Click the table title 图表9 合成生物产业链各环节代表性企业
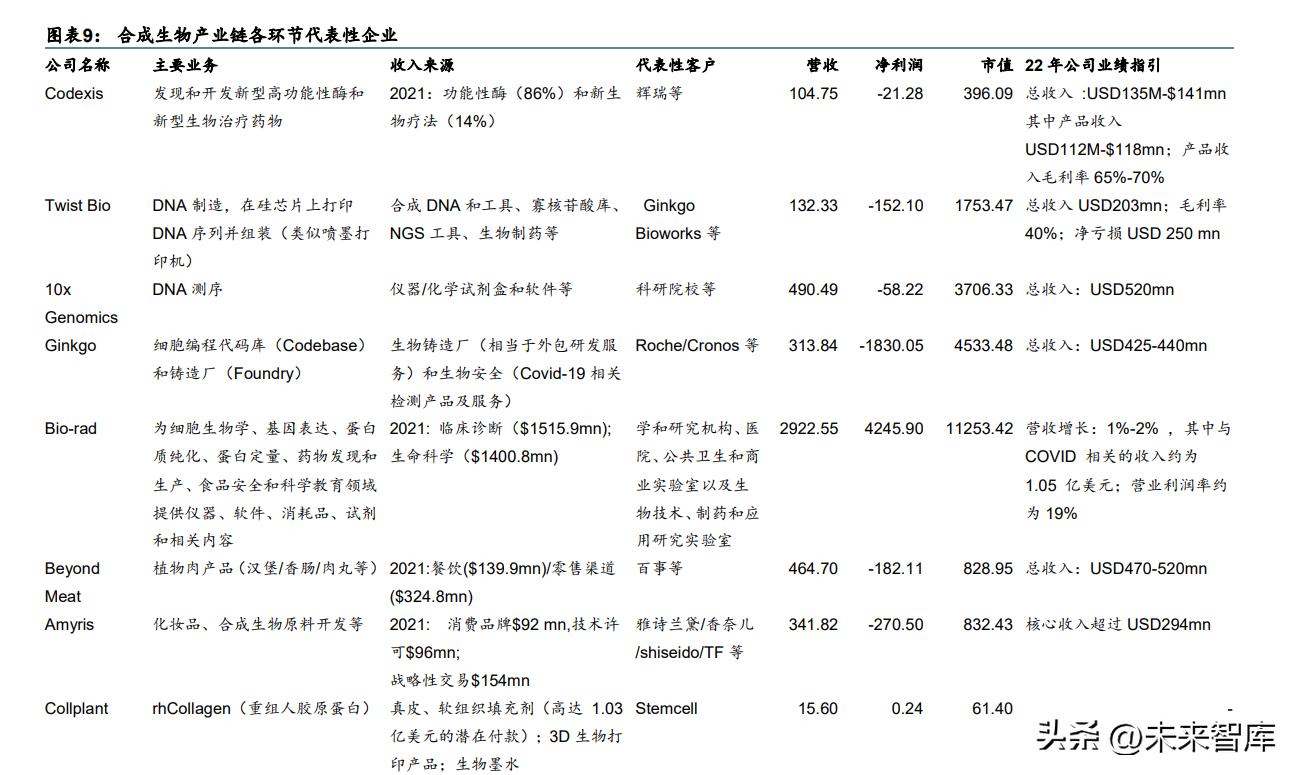The width and height of the screenshot is (1298, 775). point(221,35)
